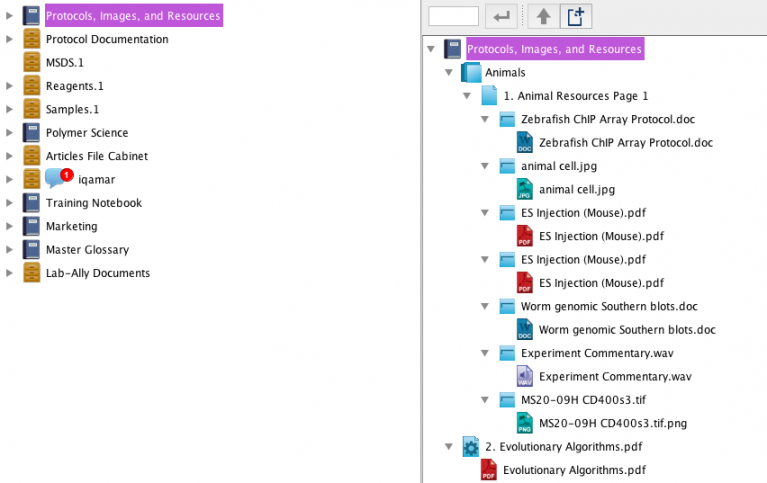The width and height of the screenshot is (767, 483).
Task: Click the add new page toolbar icon
Action: (575, 16)
